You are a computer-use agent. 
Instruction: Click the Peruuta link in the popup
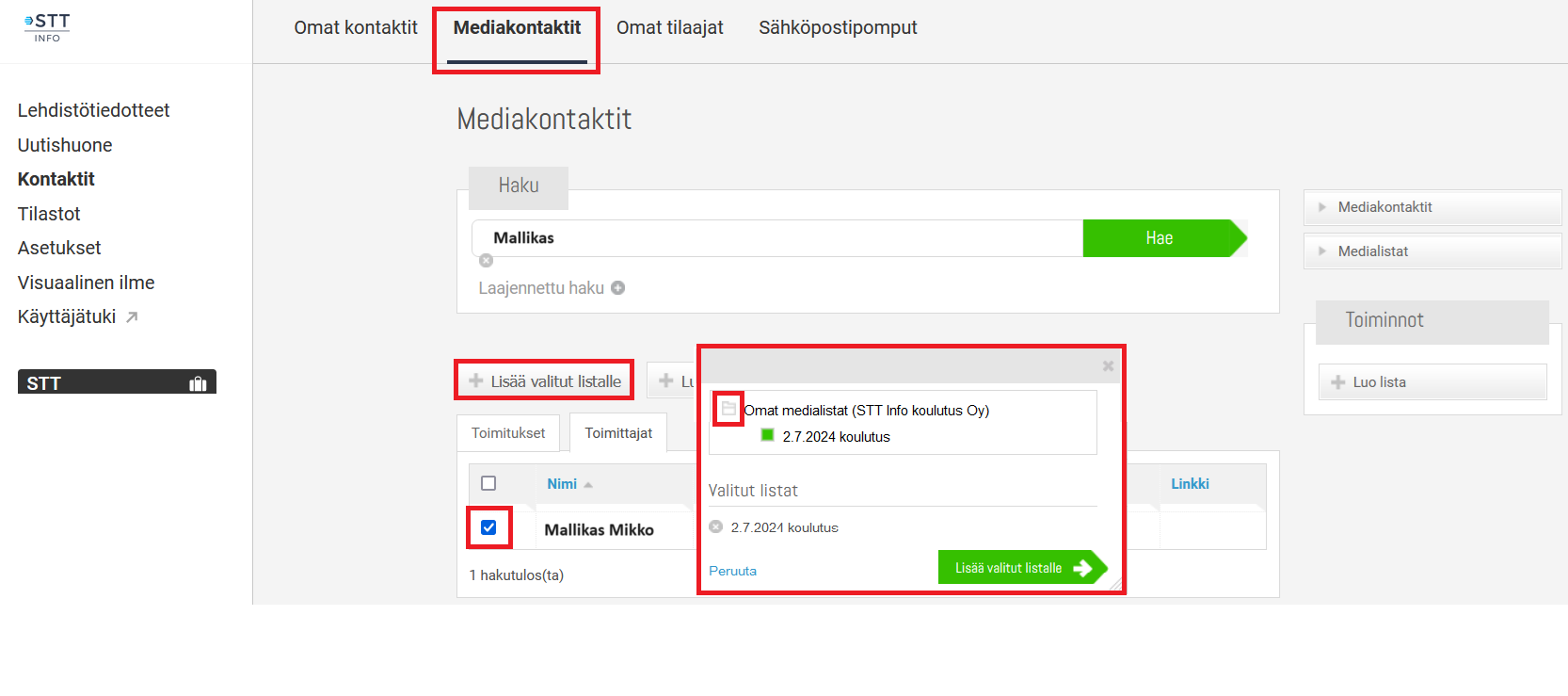[x=732, y=571]
